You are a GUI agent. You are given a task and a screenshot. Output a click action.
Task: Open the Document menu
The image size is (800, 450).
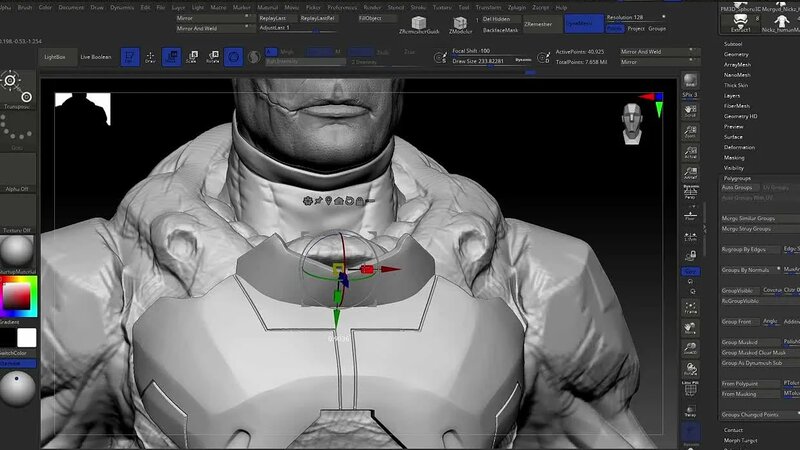tap(71, 7)
